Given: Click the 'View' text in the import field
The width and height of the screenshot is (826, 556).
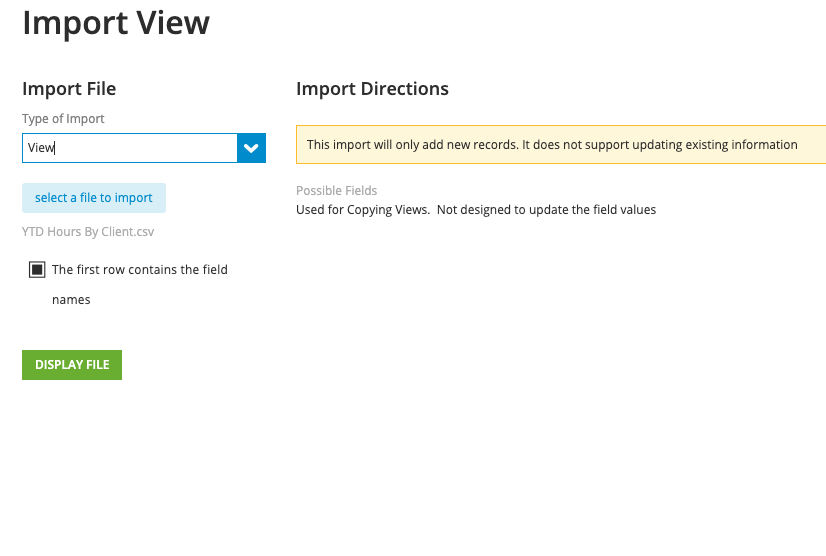Looking at the screenshot, I should tap(41, 148).
